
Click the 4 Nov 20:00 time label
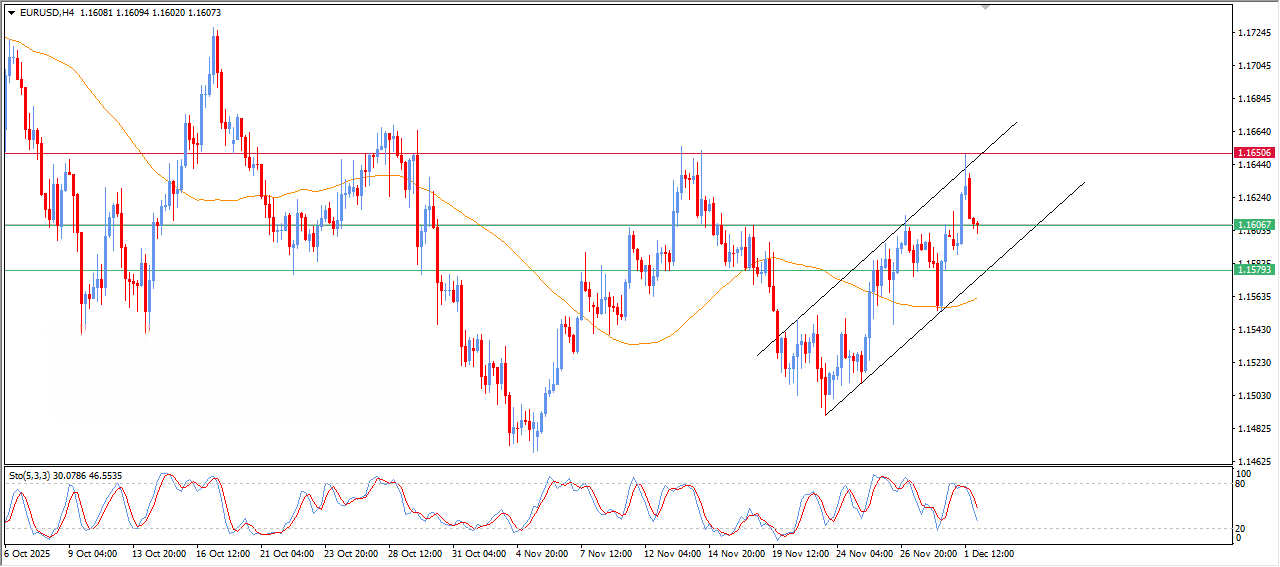pyautogui.click(x=540, y=553)
